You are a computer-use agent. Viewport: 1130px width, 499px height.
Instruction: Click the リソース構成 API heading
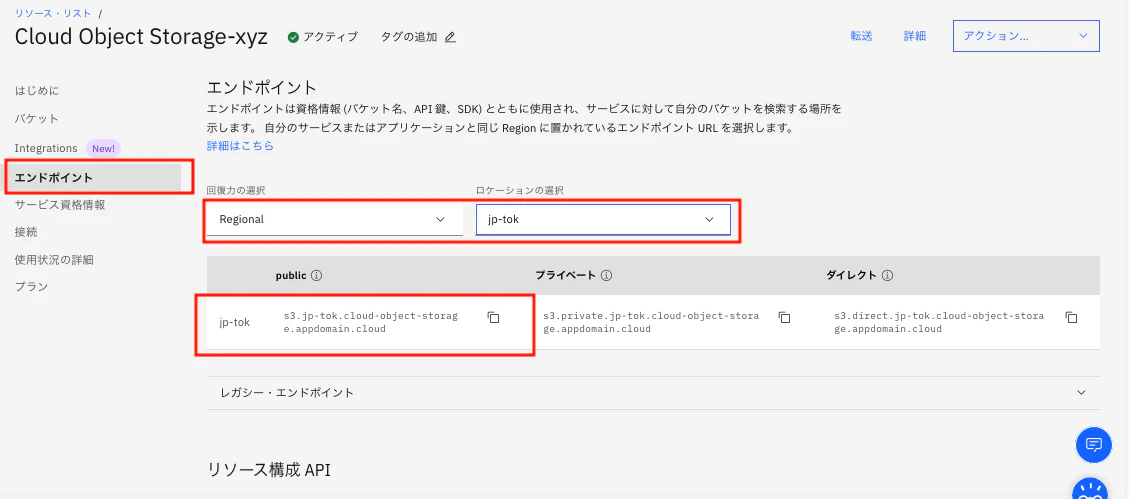pyautogui.click(x=268, y=470)
